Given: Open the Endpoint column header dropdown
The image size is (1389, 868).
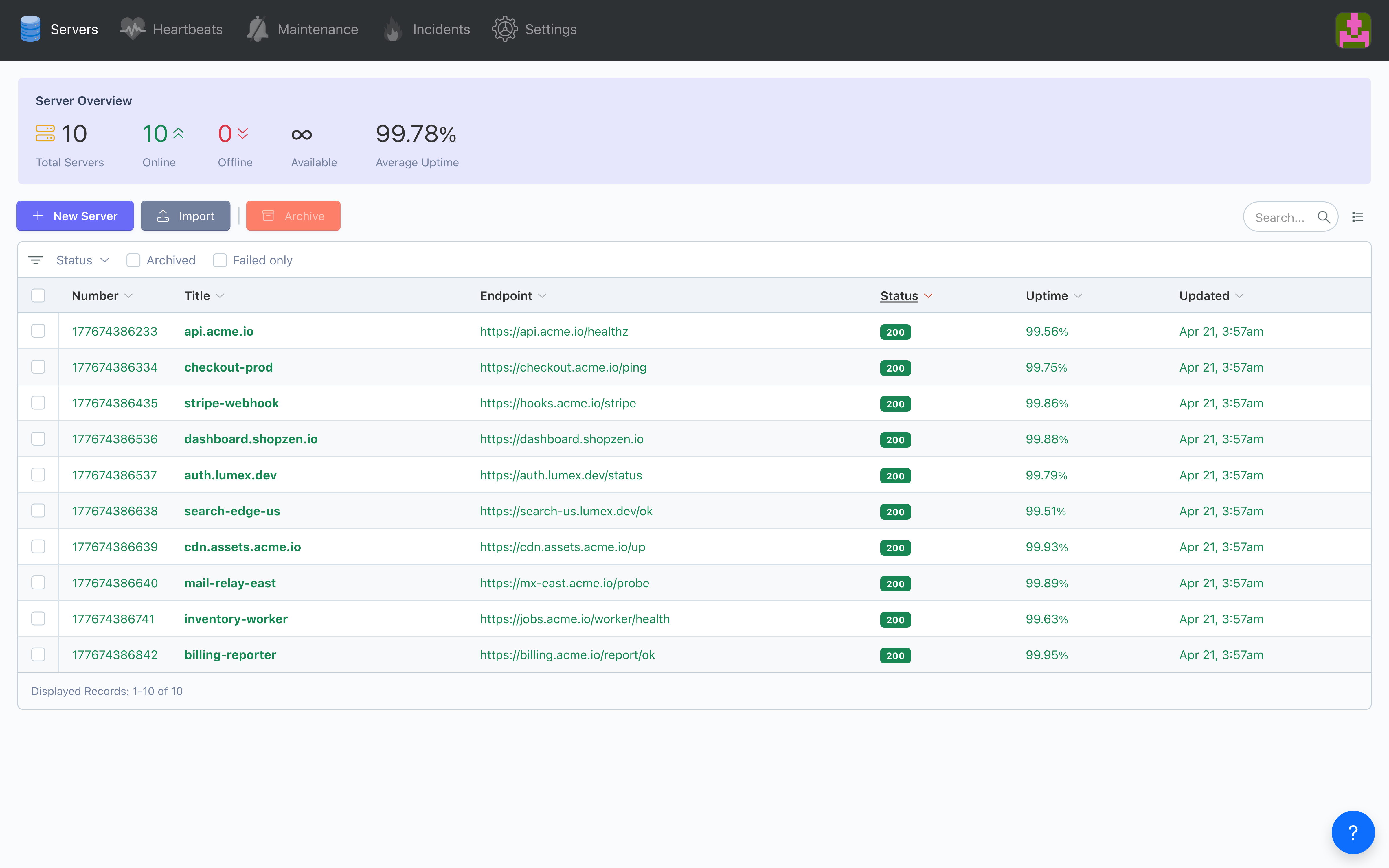Looking at the screenshot, I should click(x=542, y=296).
